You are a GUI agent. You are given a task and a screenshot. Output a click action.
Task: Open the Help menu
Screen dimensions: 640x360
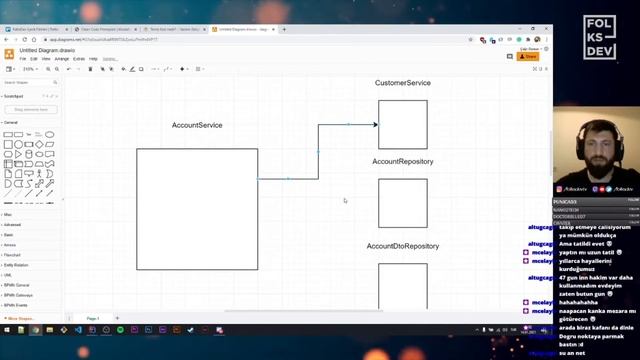click(x=93, y=59)
